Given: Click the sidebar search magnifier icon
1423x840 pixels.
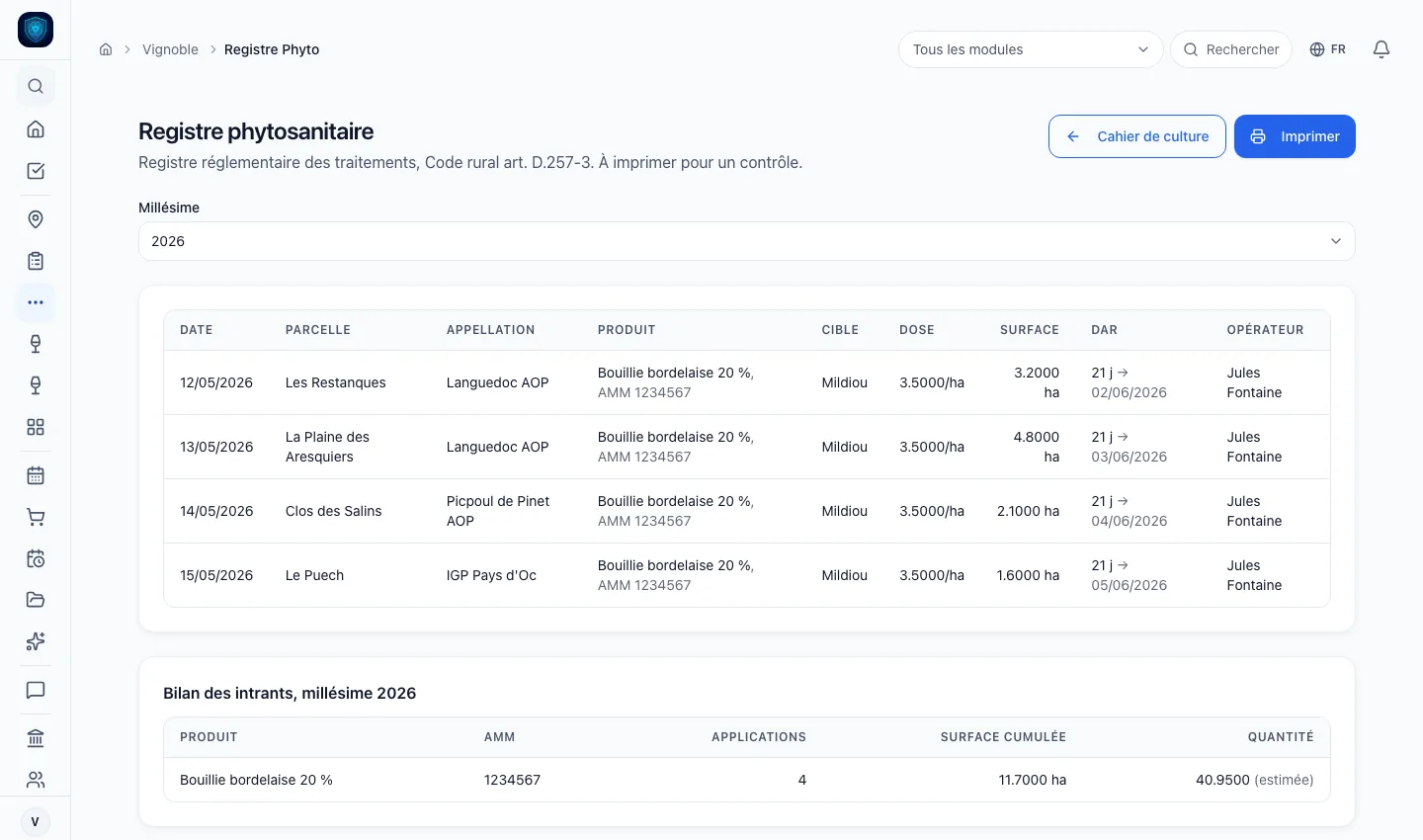Looking at the screenshot, I should point(36,87).
